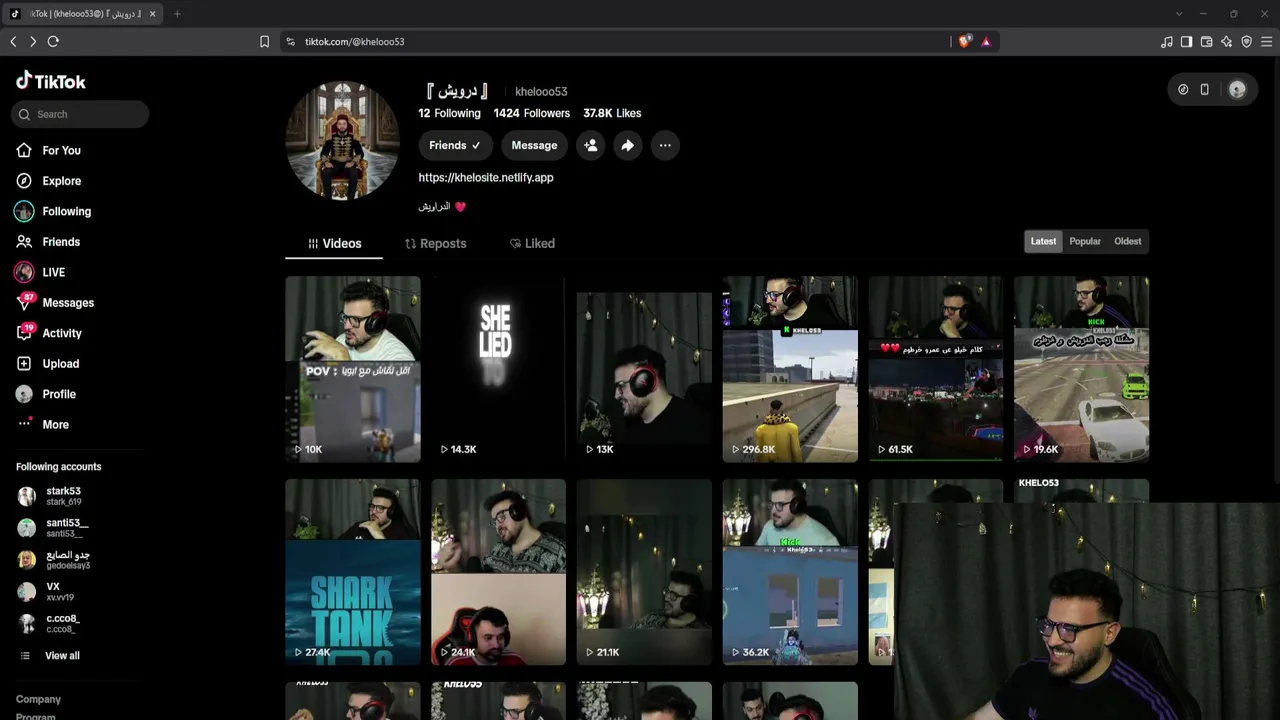Click the Message button
This screenshot has height=720, width=1280.
click(x=534, y=145)
